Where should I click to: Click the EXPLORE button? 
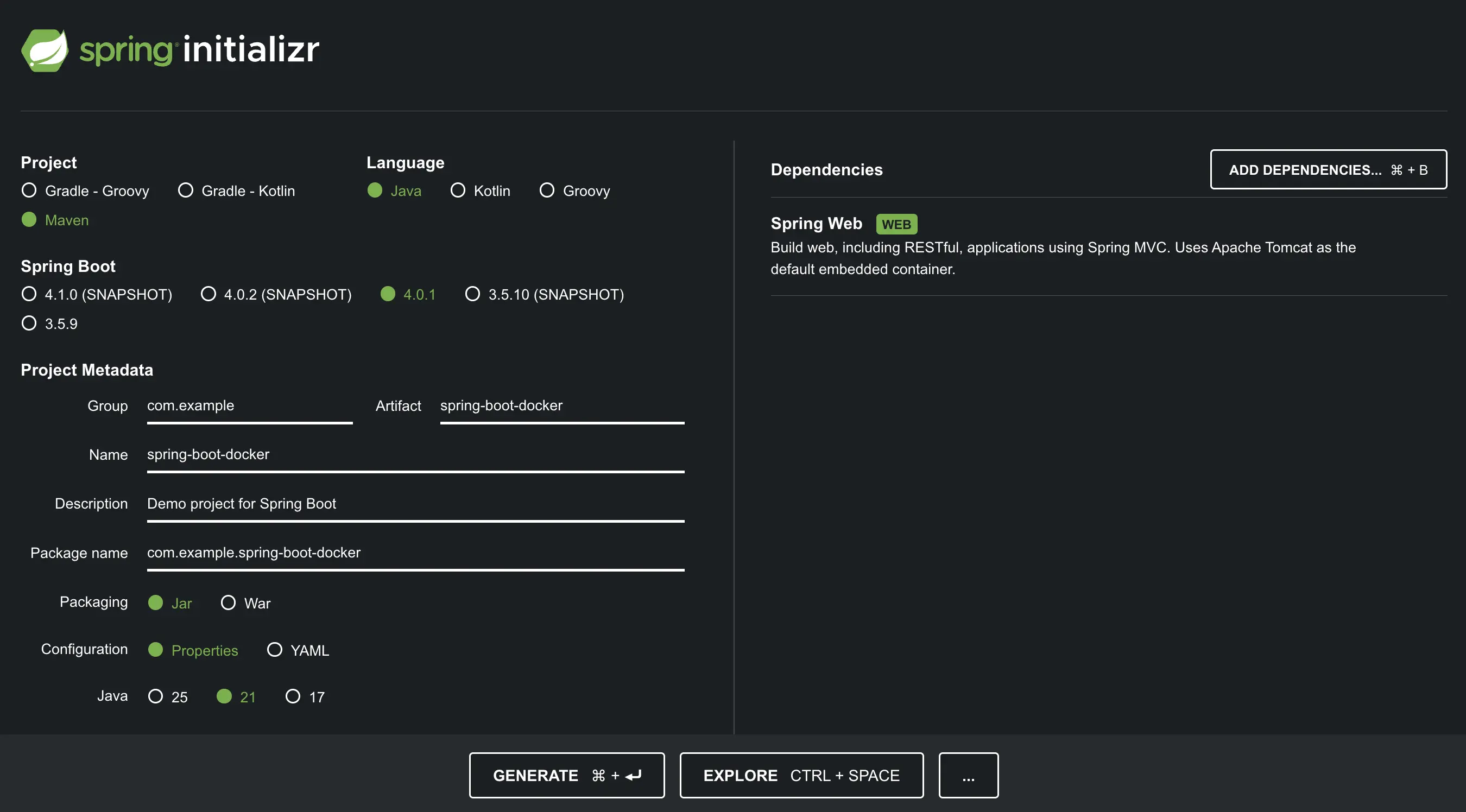pos(801,775)
